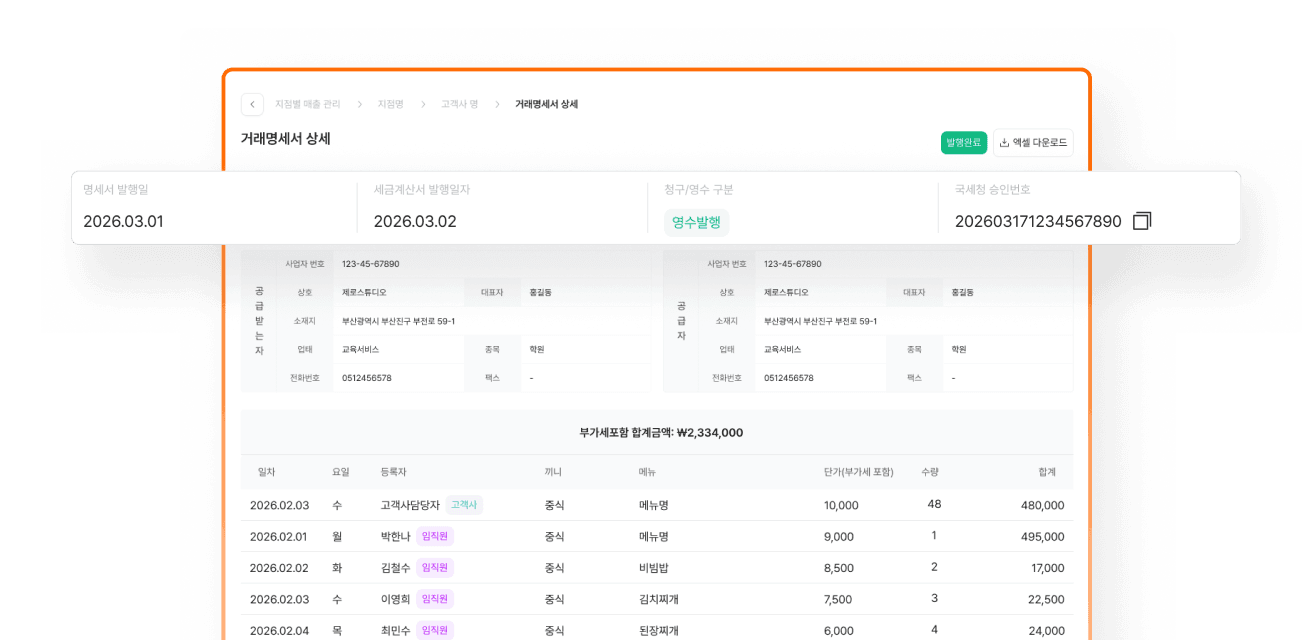The image size is (1312, 640).
Task: Select registrant 고객사담당자 in the table
Action: coord(410,505)
